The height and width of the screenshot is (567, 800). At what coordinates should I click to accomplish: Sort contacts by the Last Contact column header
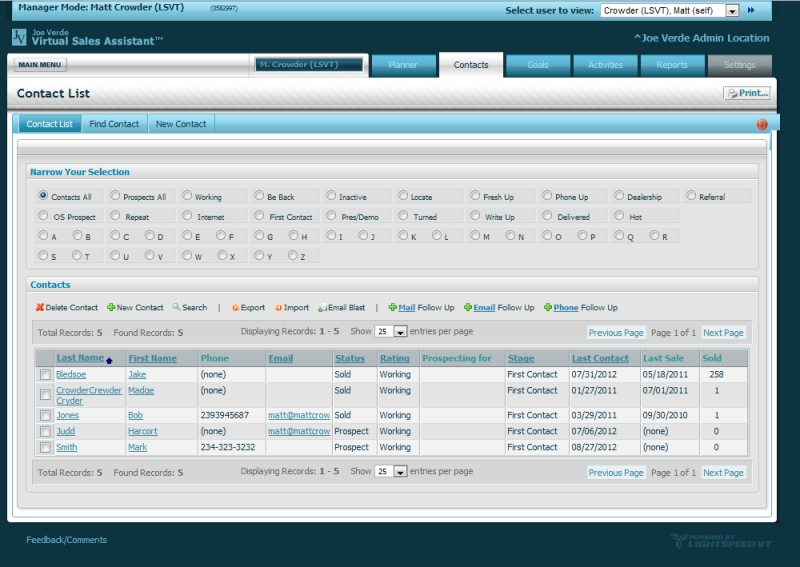click(600, 358)
